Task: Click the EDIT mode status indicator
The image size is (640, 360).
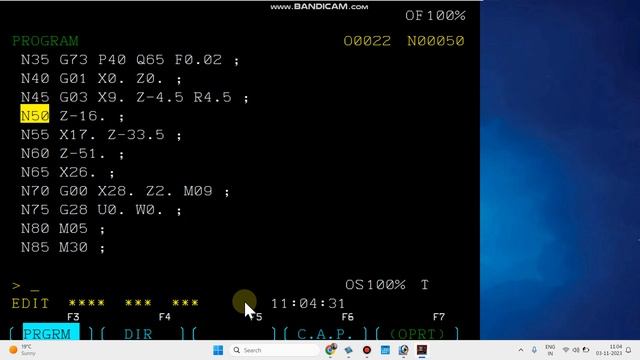Action: (x=30, y=303)
